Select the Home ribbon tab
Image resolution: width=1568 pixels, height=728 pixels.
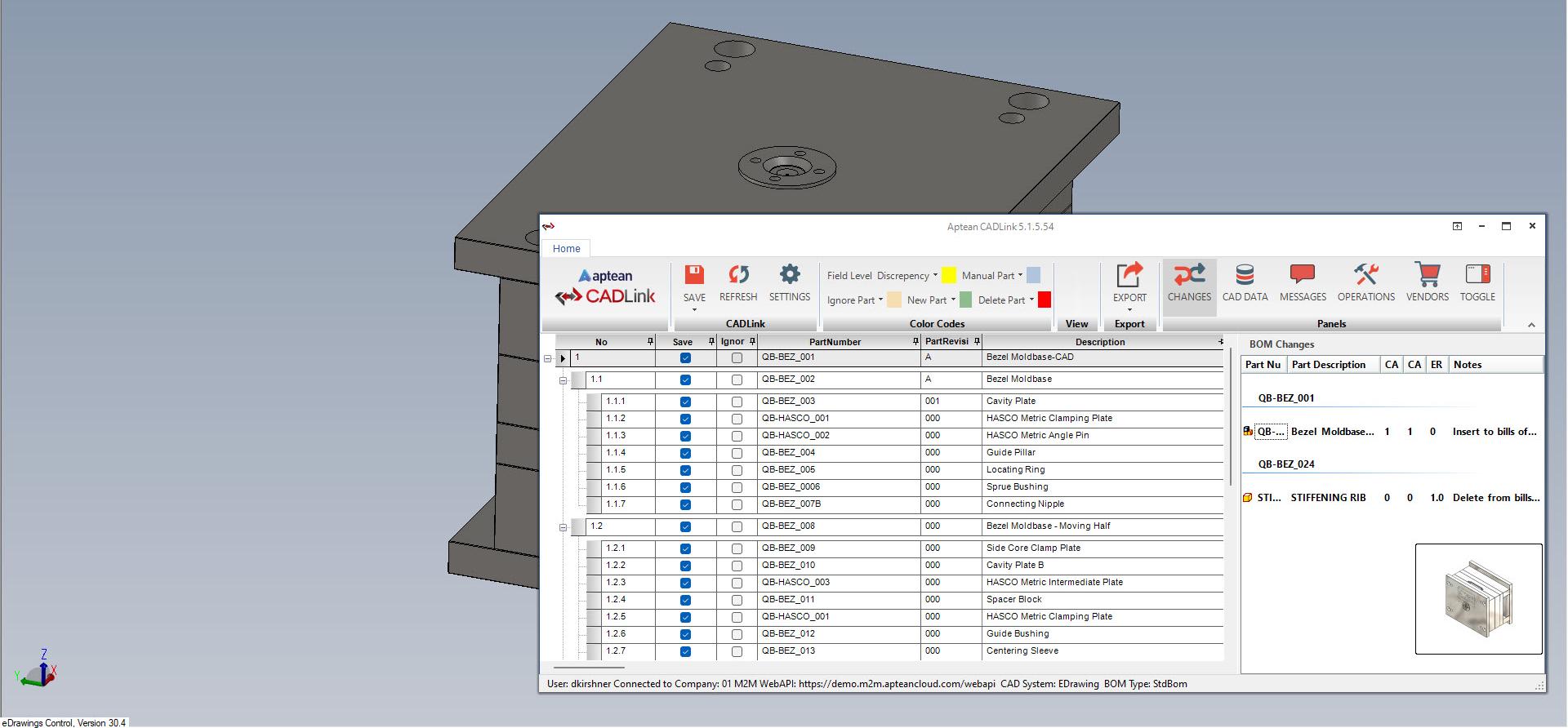point(566,249)
